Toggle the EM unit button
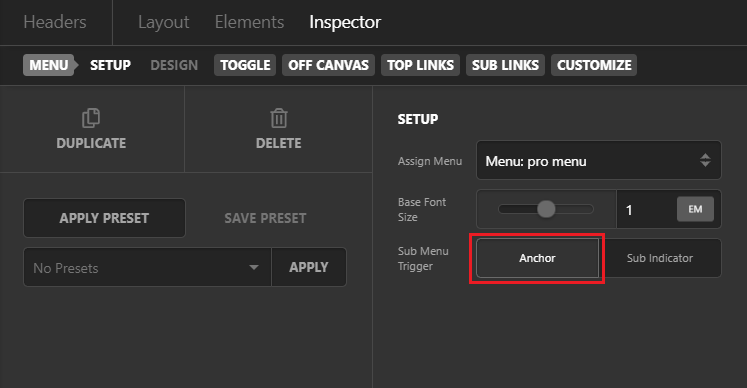 [x=695, y=209]
